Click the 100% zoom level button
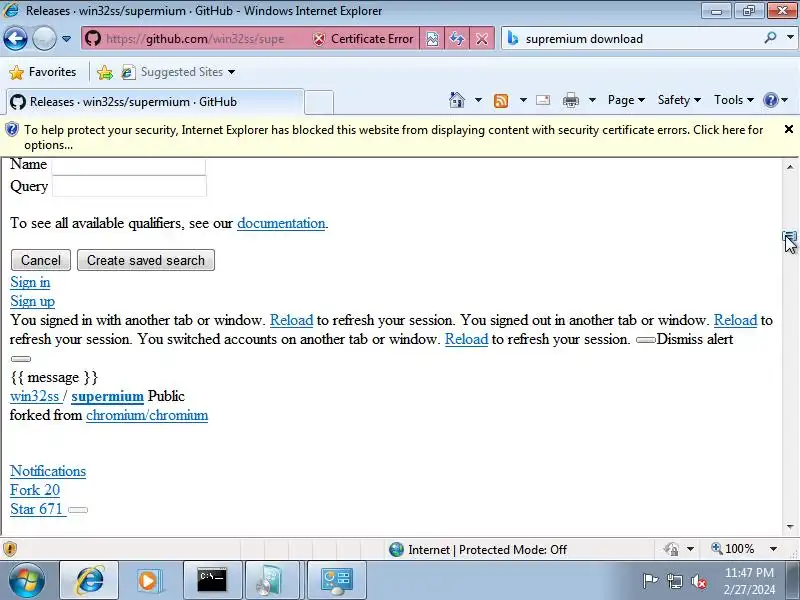800x600 pixels. pyautogui.click(x=733, y=549)
